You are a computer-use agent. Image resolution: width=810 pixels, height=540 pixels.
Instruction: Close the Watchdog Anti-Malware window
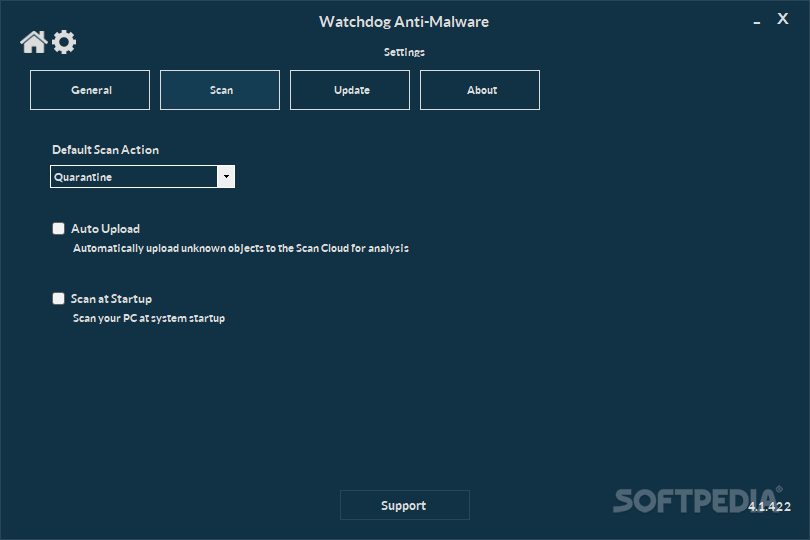click(783, 19)
